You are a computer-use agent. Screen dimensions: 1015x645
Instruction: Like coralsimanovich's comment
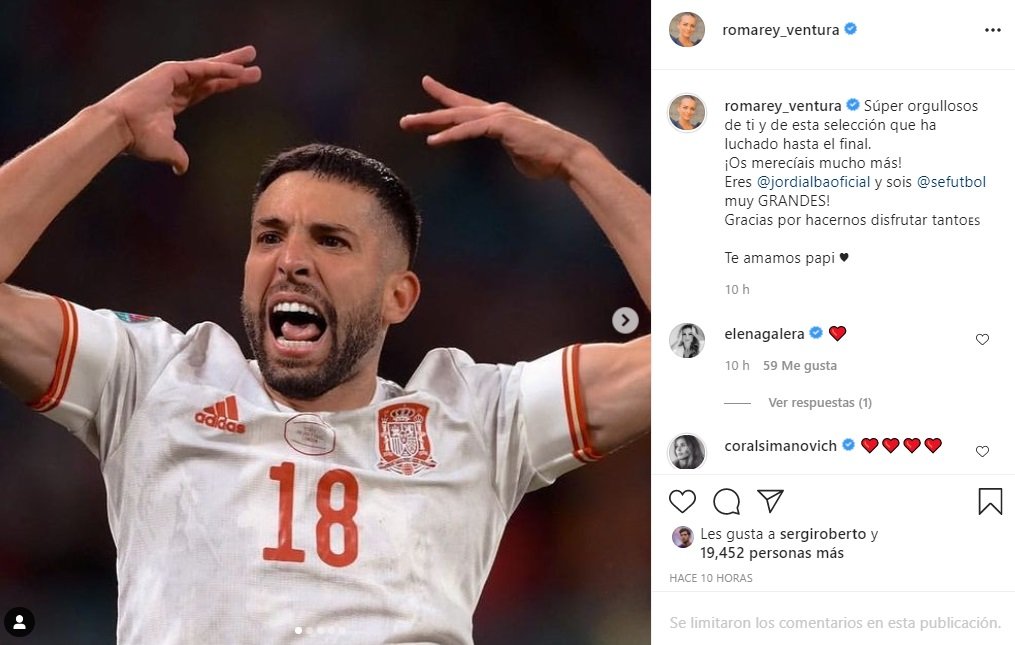pyautogui.click(x=982, y=452)
